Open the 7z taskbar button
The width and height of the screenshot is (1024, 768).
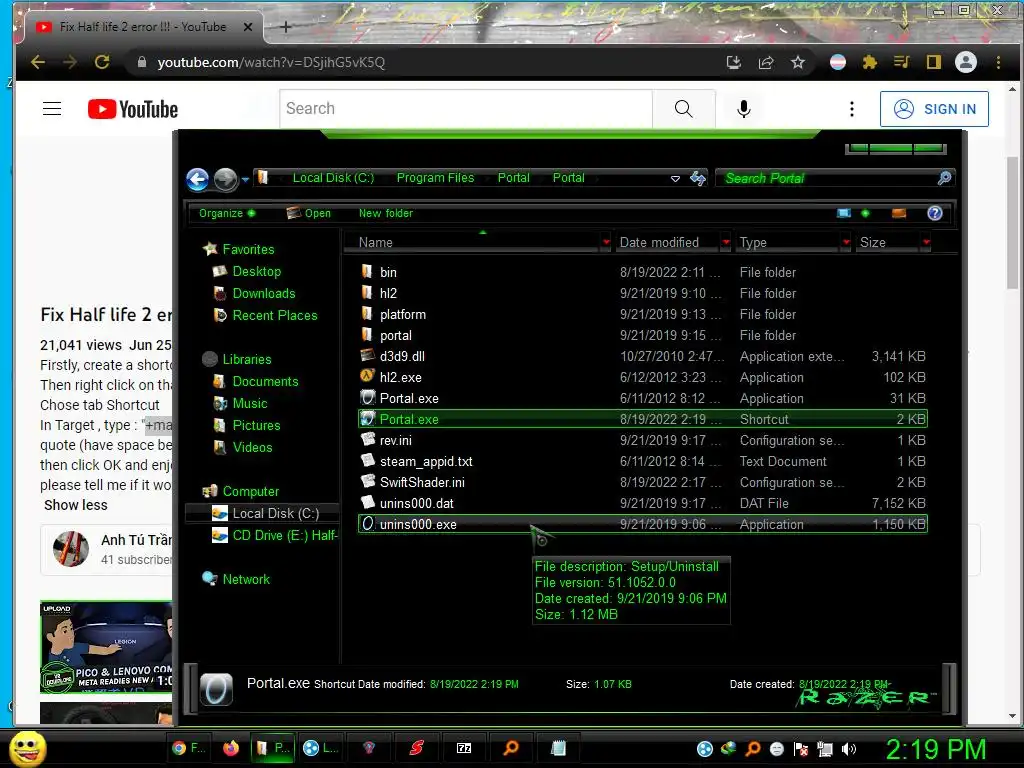click(464, 748)
